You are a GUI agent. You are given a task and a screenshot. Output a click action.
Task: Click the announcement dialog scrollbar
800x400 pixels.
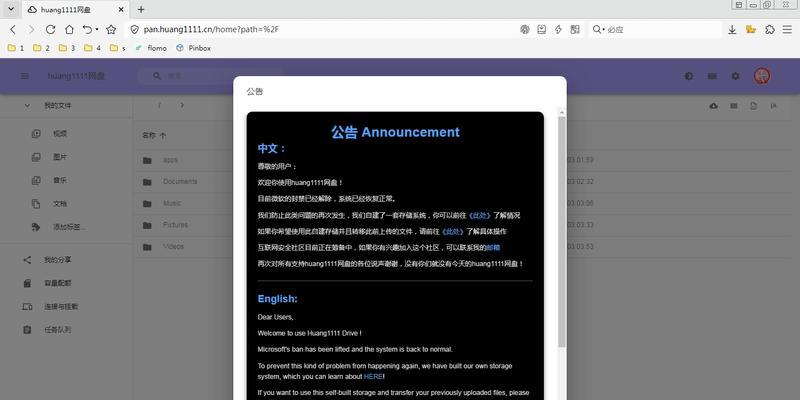[562, 232]
